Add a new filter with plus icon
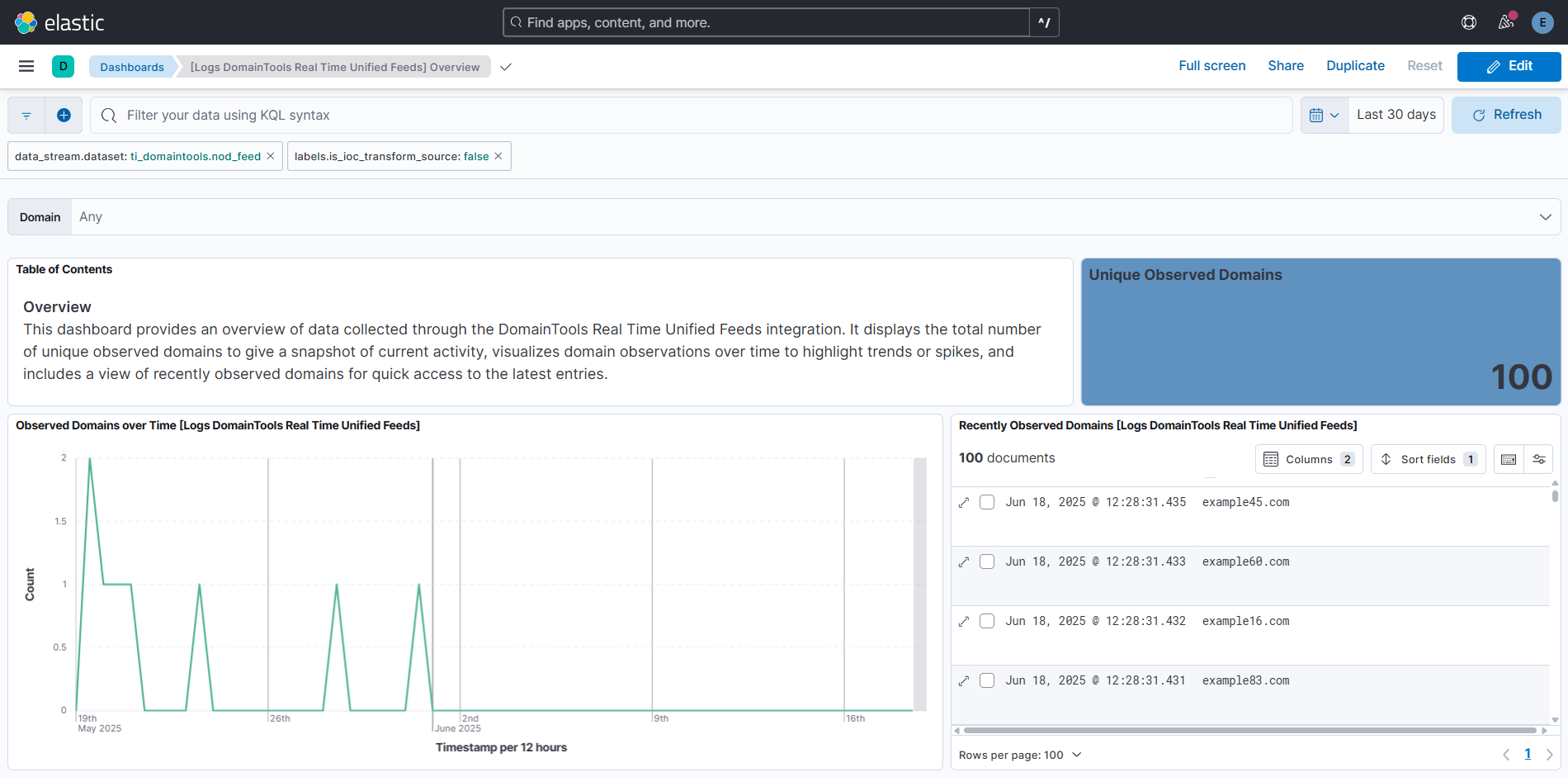The height and width of the screenshot is (777, 1568). 64,116
